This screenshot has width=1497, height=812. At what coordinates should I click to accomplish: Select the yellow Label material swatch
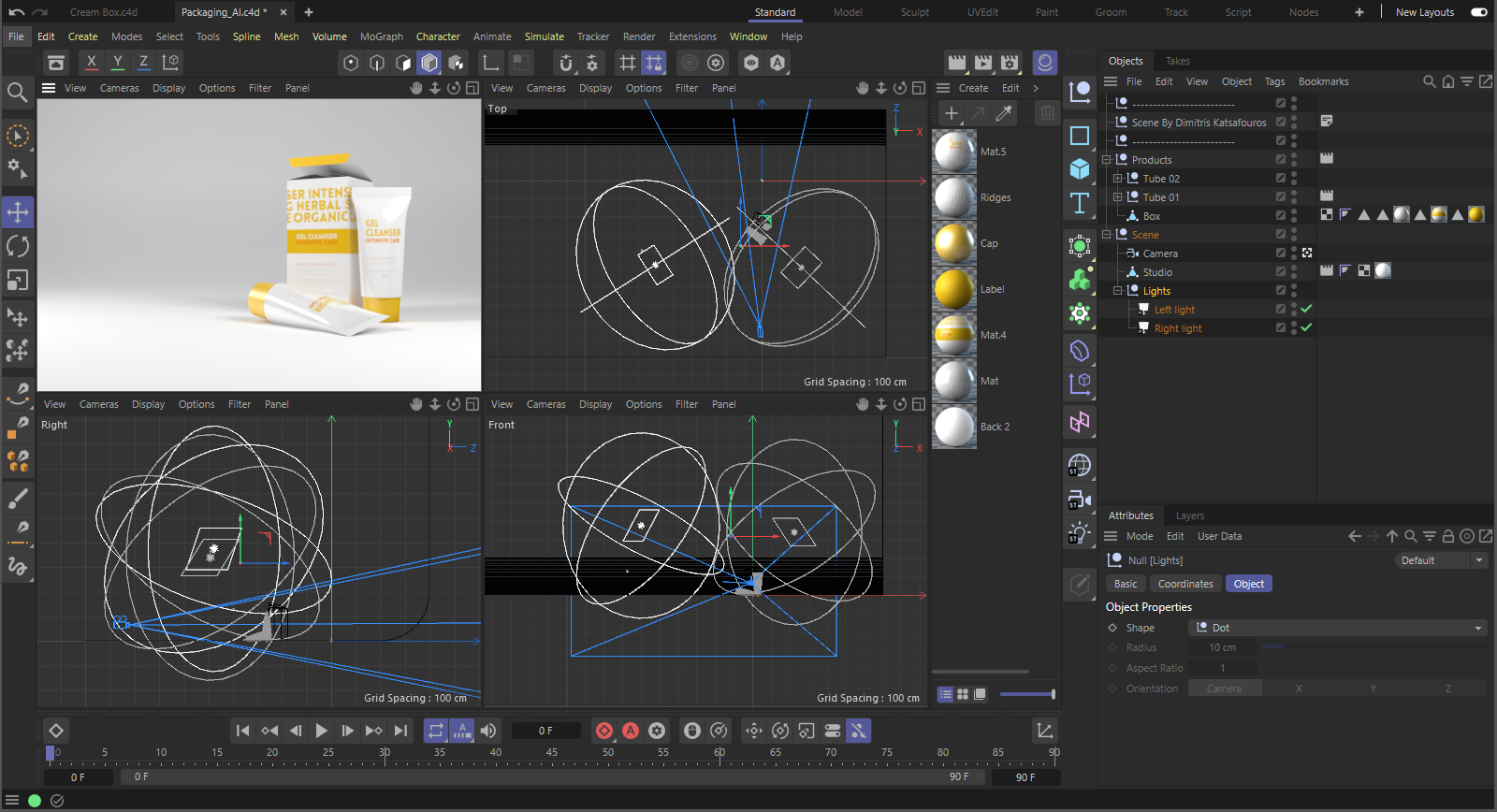point(954,289)
